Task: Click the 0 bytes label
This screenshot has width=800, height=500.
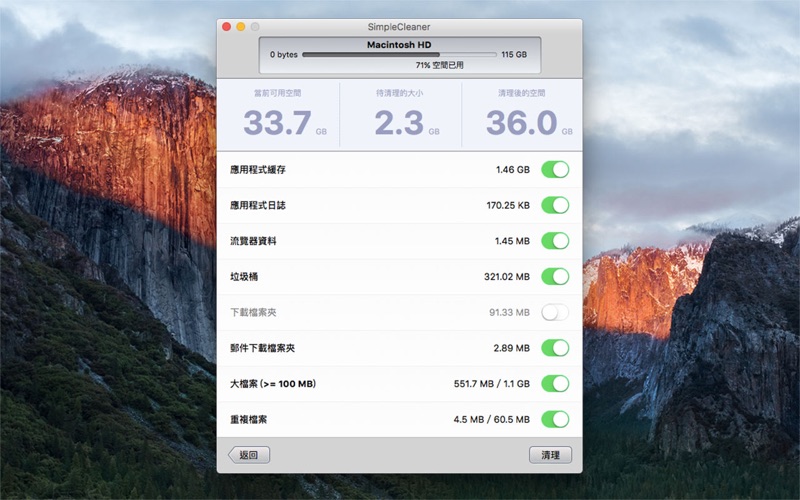Action: 284,54
